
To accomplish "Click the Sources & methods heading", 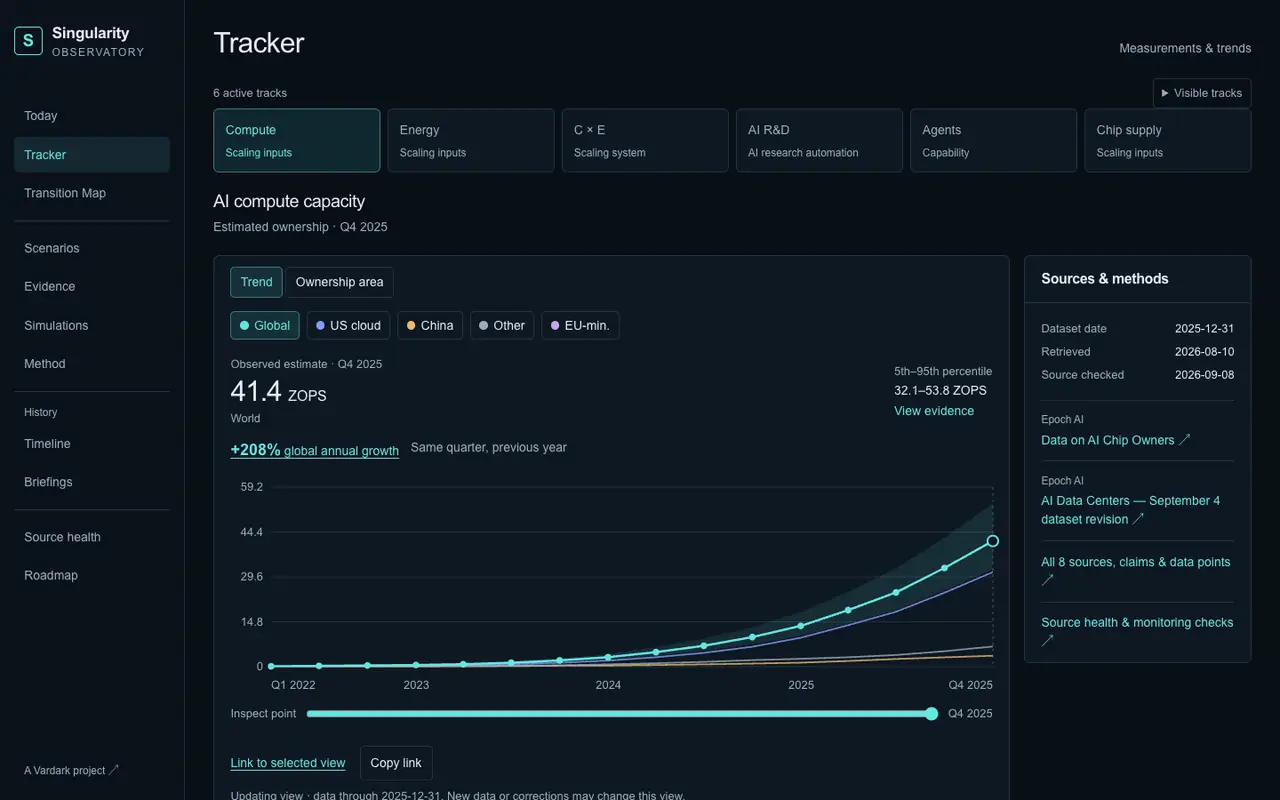I will 1105,279.
